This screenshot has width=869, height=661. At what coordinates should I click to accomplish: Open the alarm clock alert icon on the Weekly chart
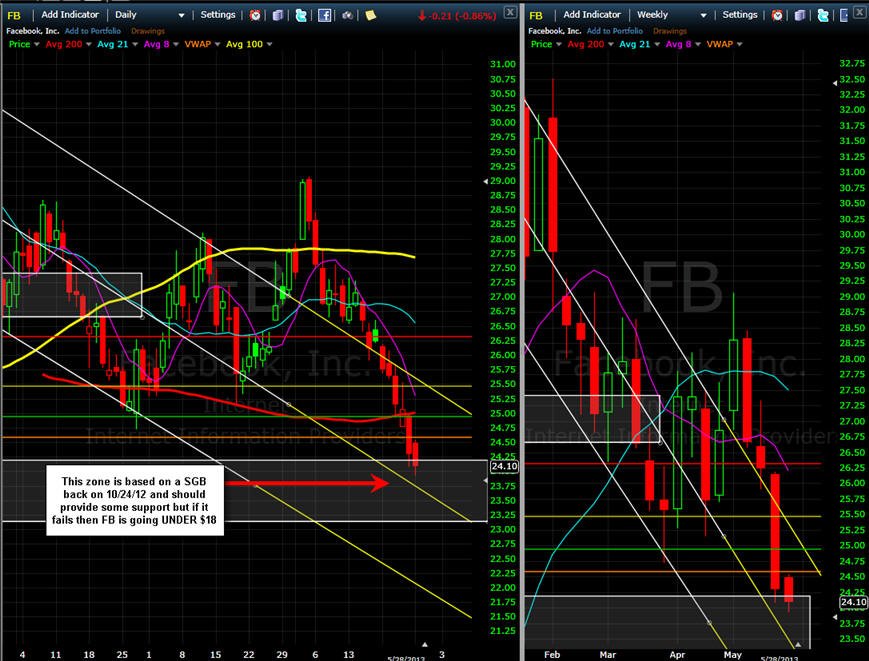click(x=777, y=15)
